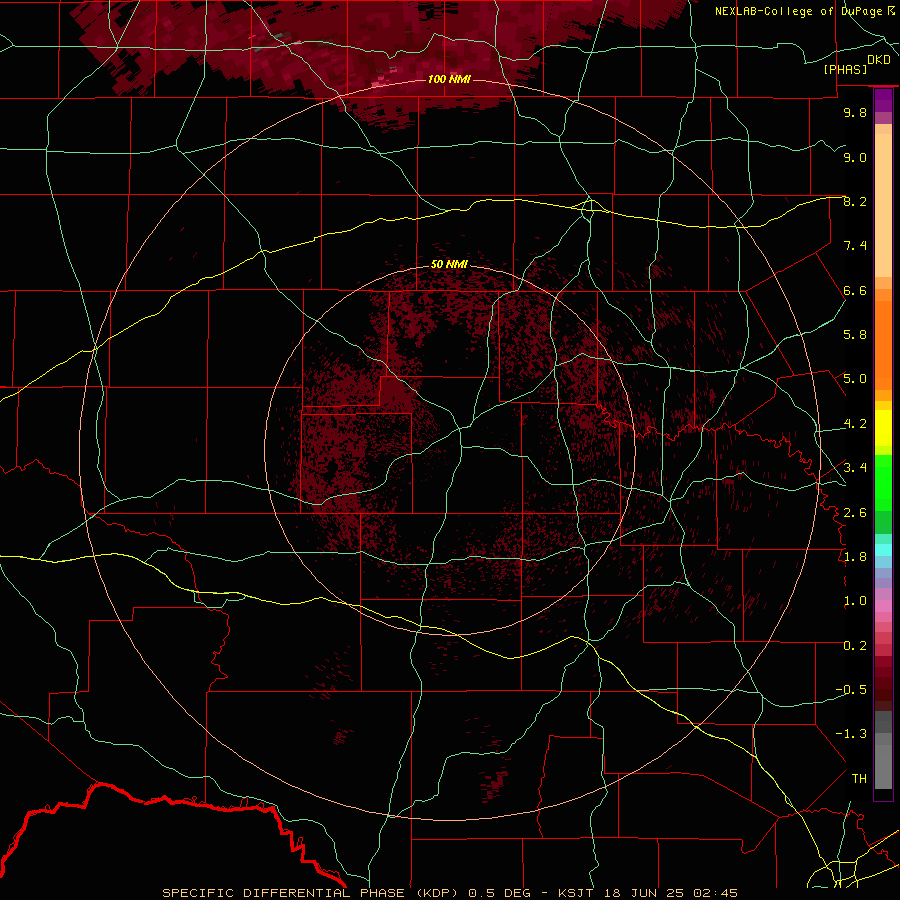Image resolution: width=900 pixels, height=900 pixels.
Task: Click the 100 NMI range ring label
Action: [x=449, y=79]
